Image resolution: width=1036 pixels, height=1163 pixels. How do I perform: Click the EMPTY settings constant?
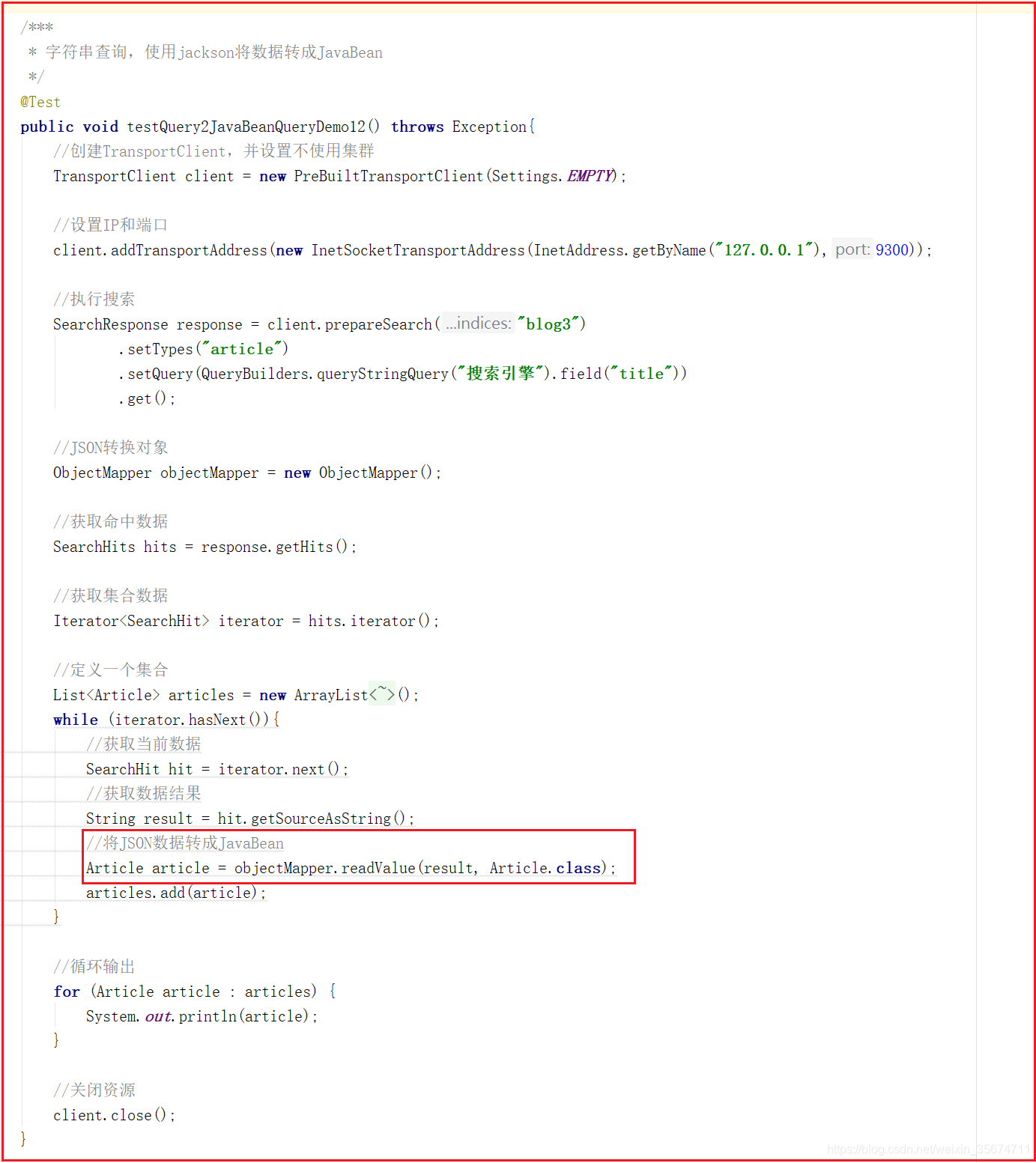[x=591, y=176]
